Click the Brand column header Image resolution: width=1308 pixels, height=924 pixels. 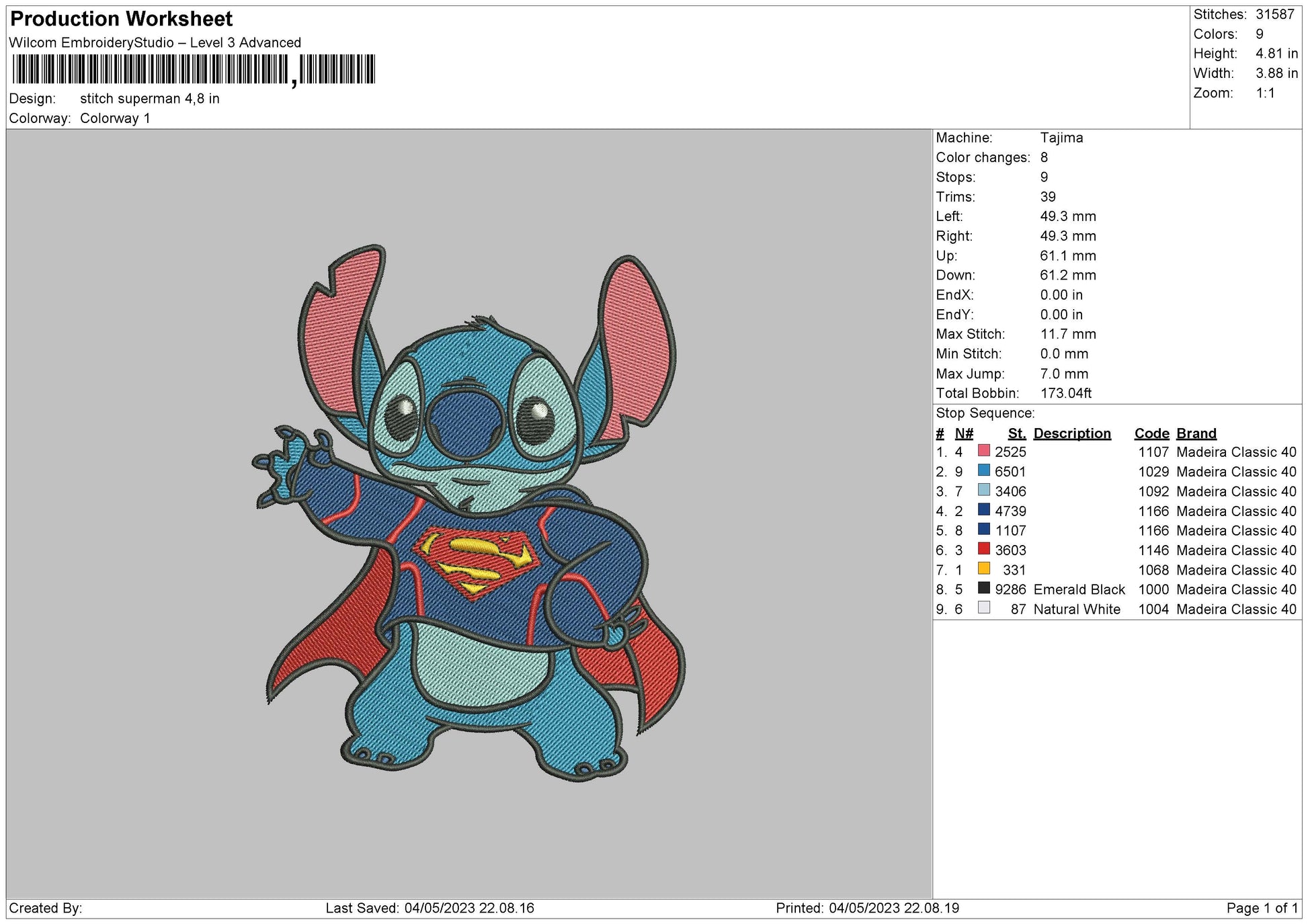[1196, 433]
